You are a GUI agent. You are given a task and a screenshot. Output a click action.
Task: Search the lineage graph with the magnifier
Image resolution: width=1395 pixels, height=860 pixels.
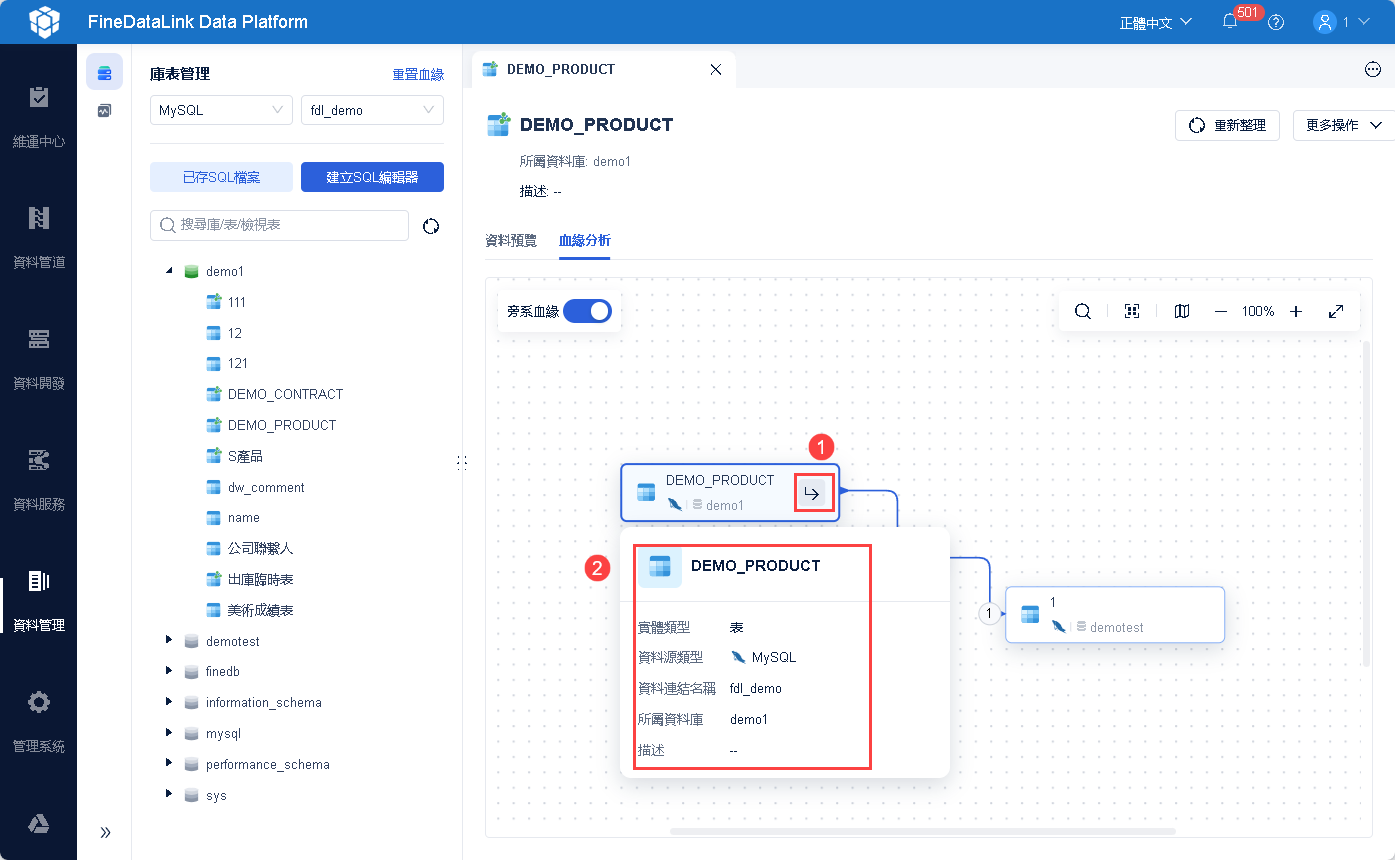coord(1083,311)
